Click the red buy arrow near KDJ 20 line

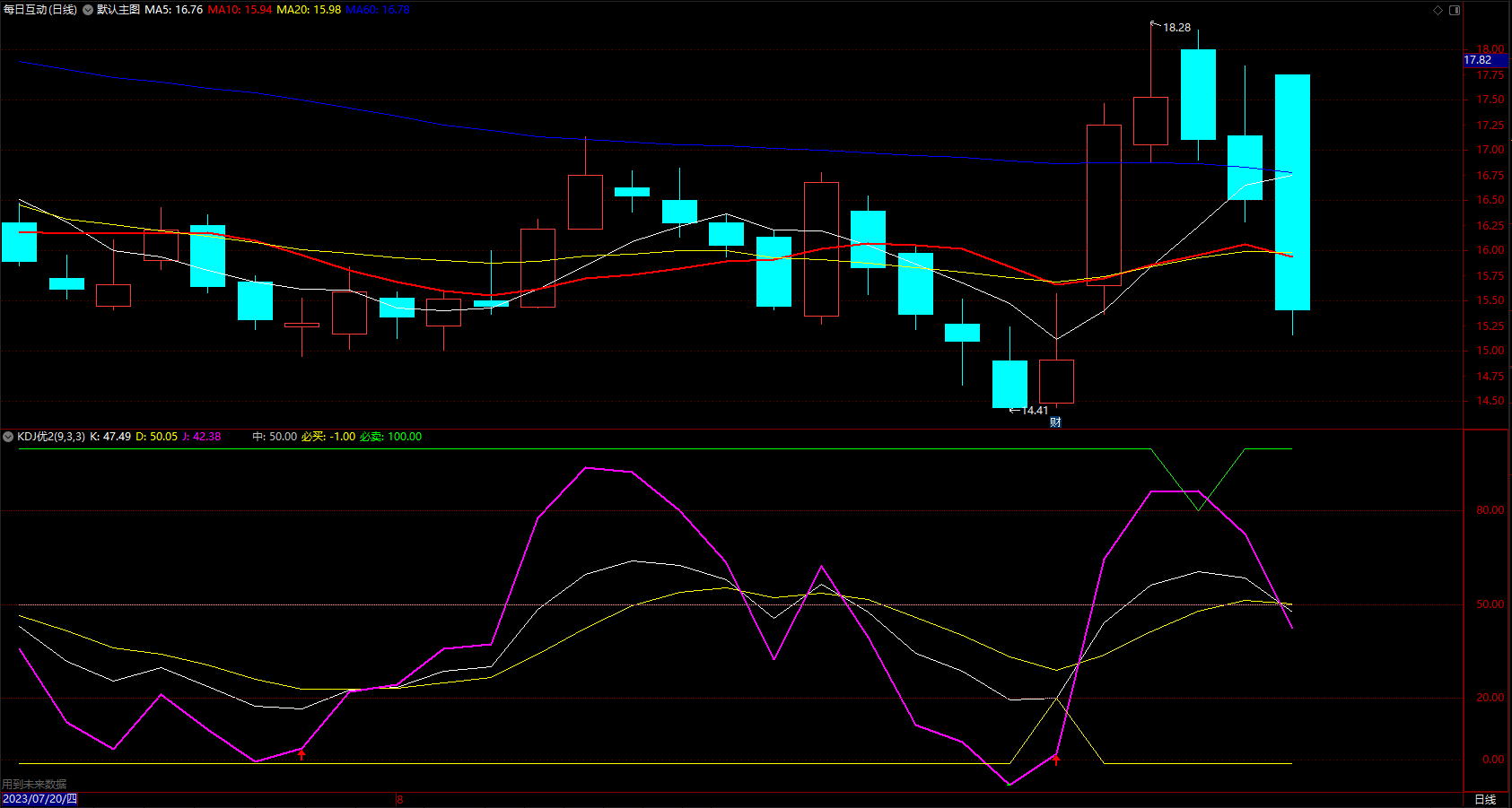302,754
